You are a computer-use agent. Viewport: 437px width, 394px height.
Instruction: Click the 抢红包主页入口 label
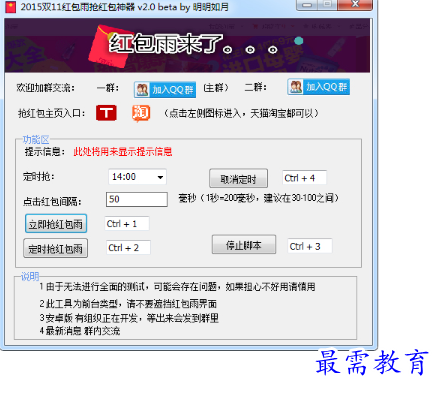51,113
